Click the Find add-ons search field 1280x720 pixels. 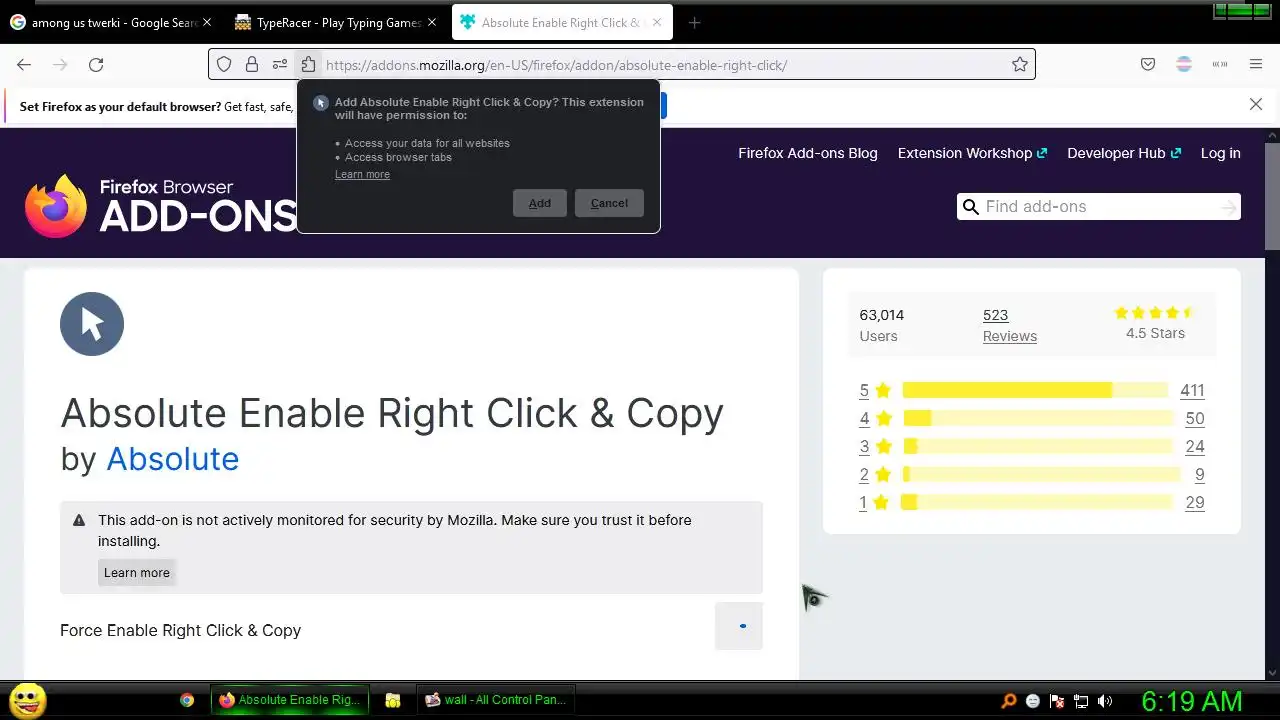click(x=1100, y=207)
